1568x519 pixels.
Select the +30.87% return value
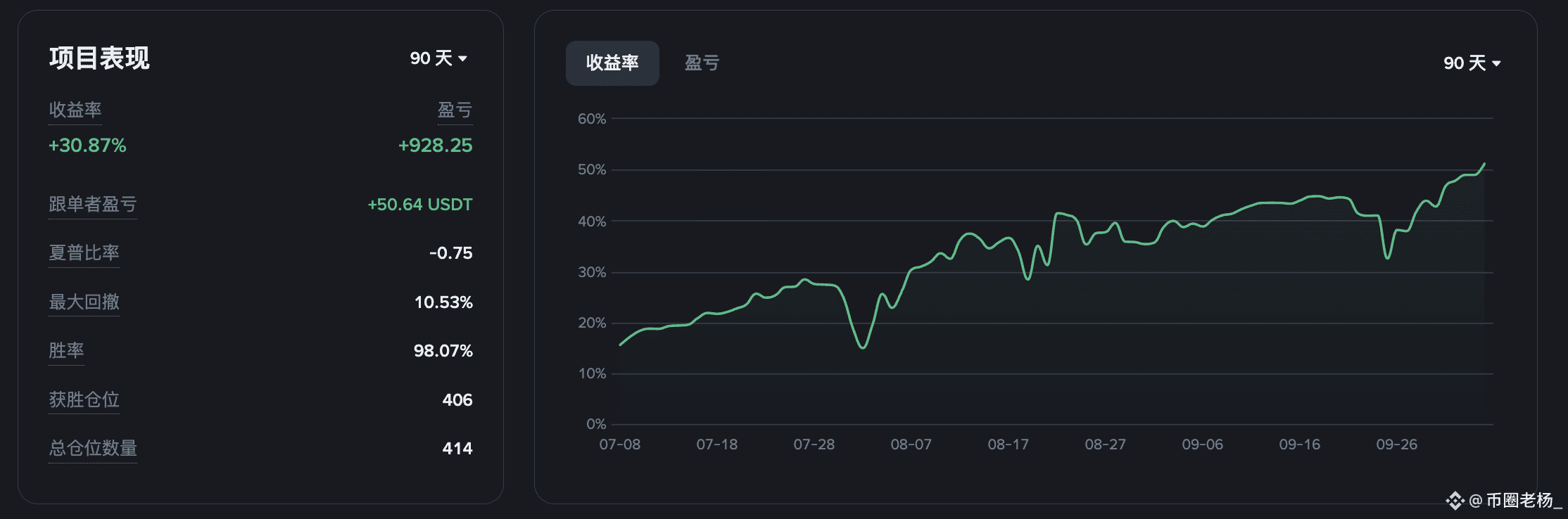[x=87, y=146]
